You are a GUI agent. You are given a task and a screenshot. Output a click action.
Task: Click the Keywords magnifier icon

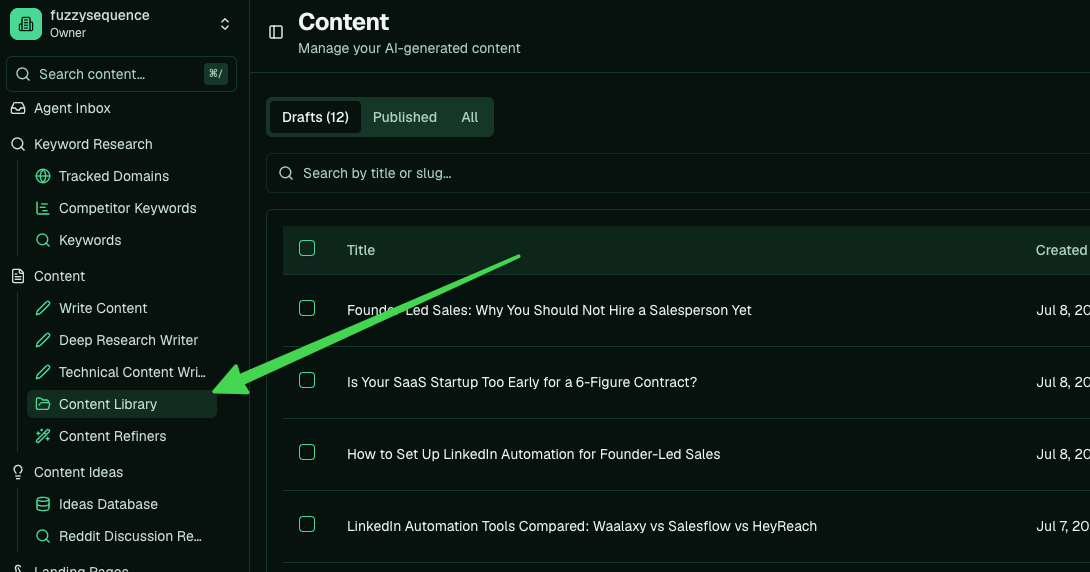coord(43,240)
